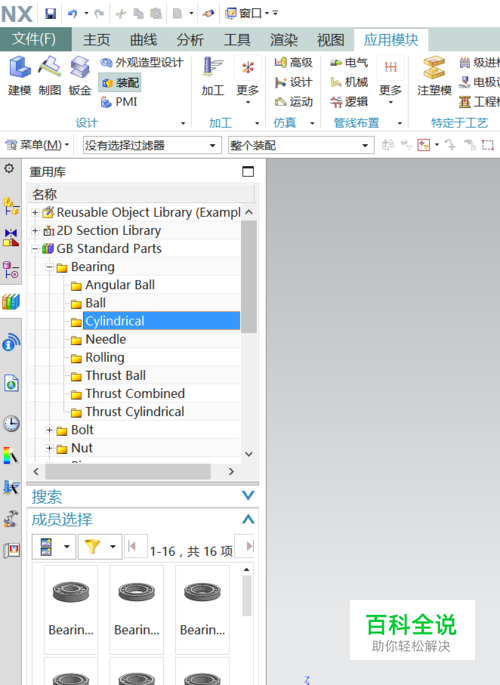Expand the Bolt folder
Screen dimensions: 500x685
49,430
